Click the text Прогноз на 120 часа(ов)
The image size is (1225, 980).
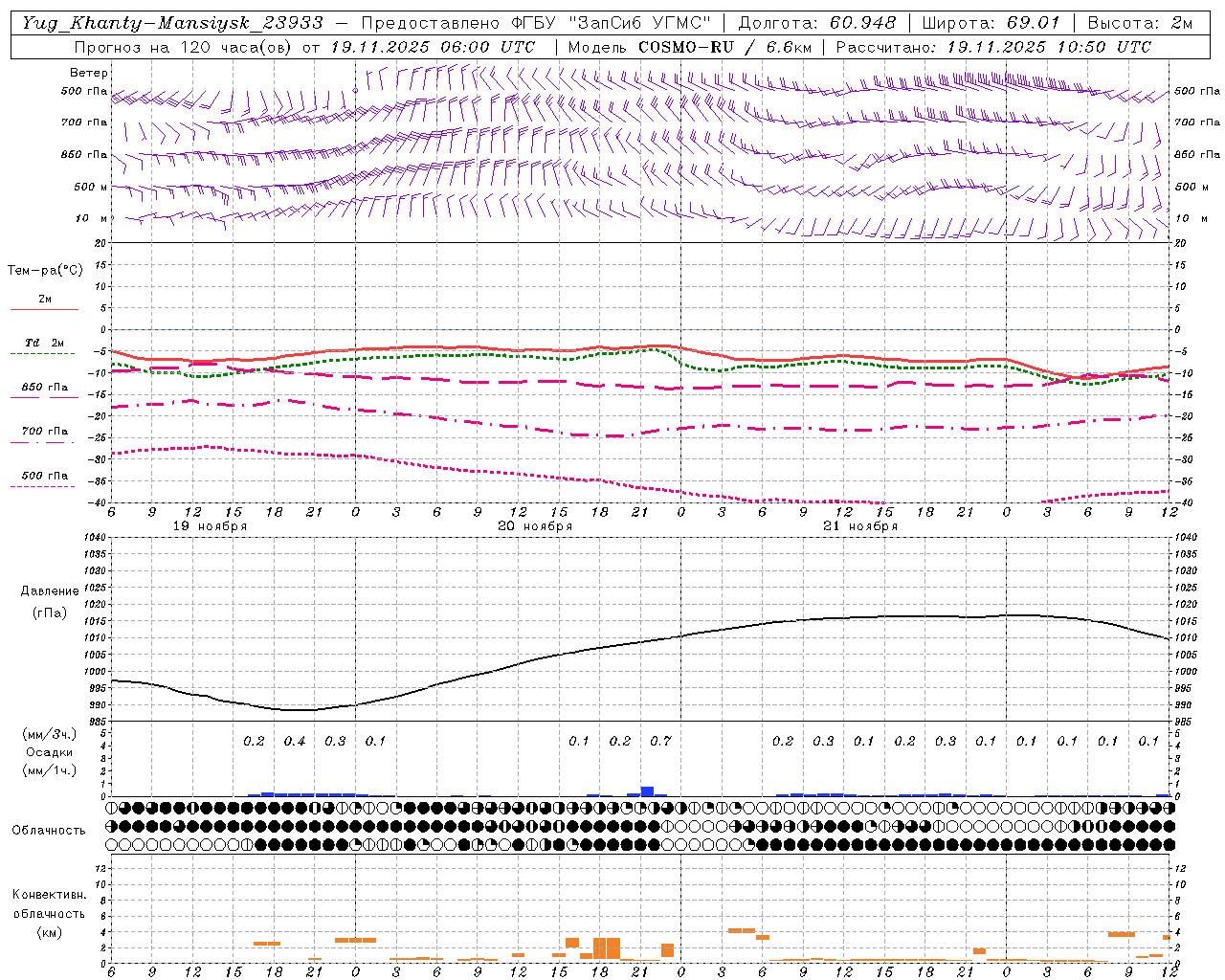tap(184, 47)
